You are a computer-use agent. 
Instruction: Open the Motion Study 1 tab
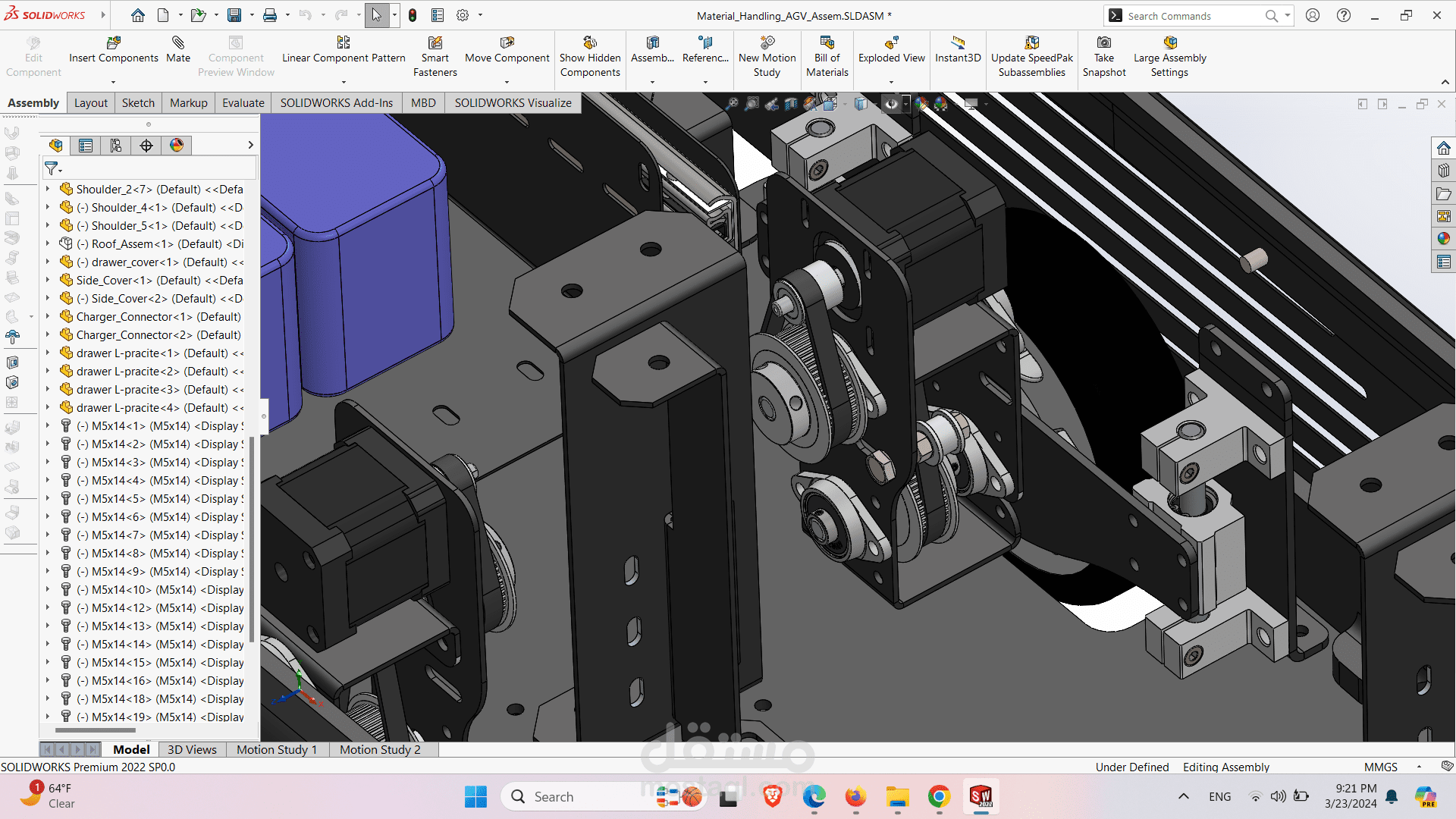[276, 749]
